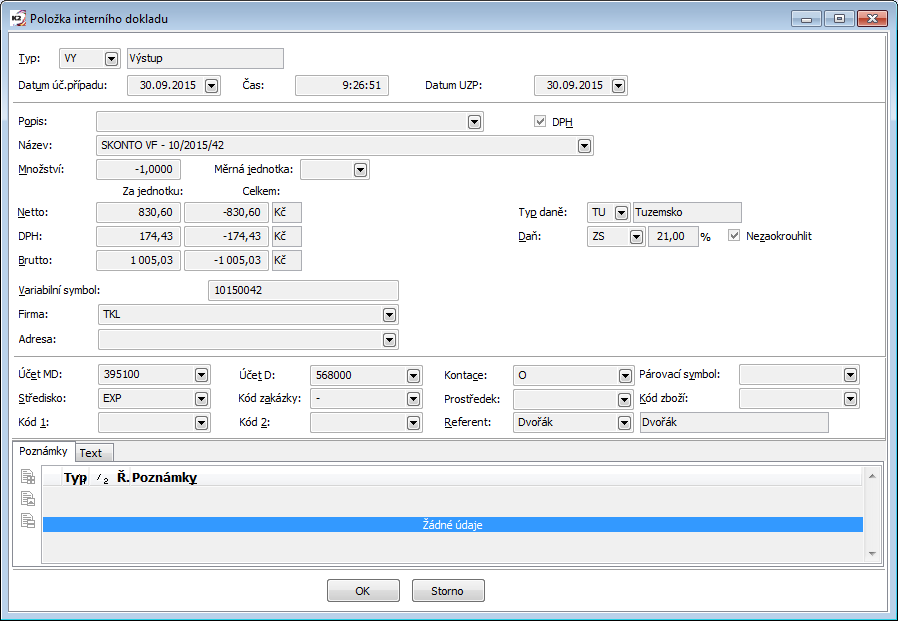Screen dimensions: 898x621
Task: Expand the Adresa dropdown
Action: click(389, 340)
